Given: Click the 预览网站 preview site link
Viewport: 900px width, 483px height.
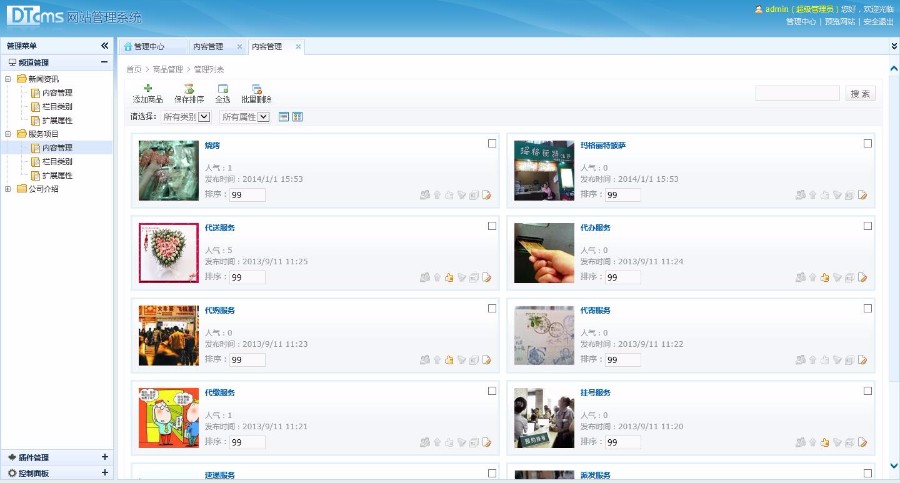Looking at the screenshot, I should pyautogui.click(x=840, y=21).
